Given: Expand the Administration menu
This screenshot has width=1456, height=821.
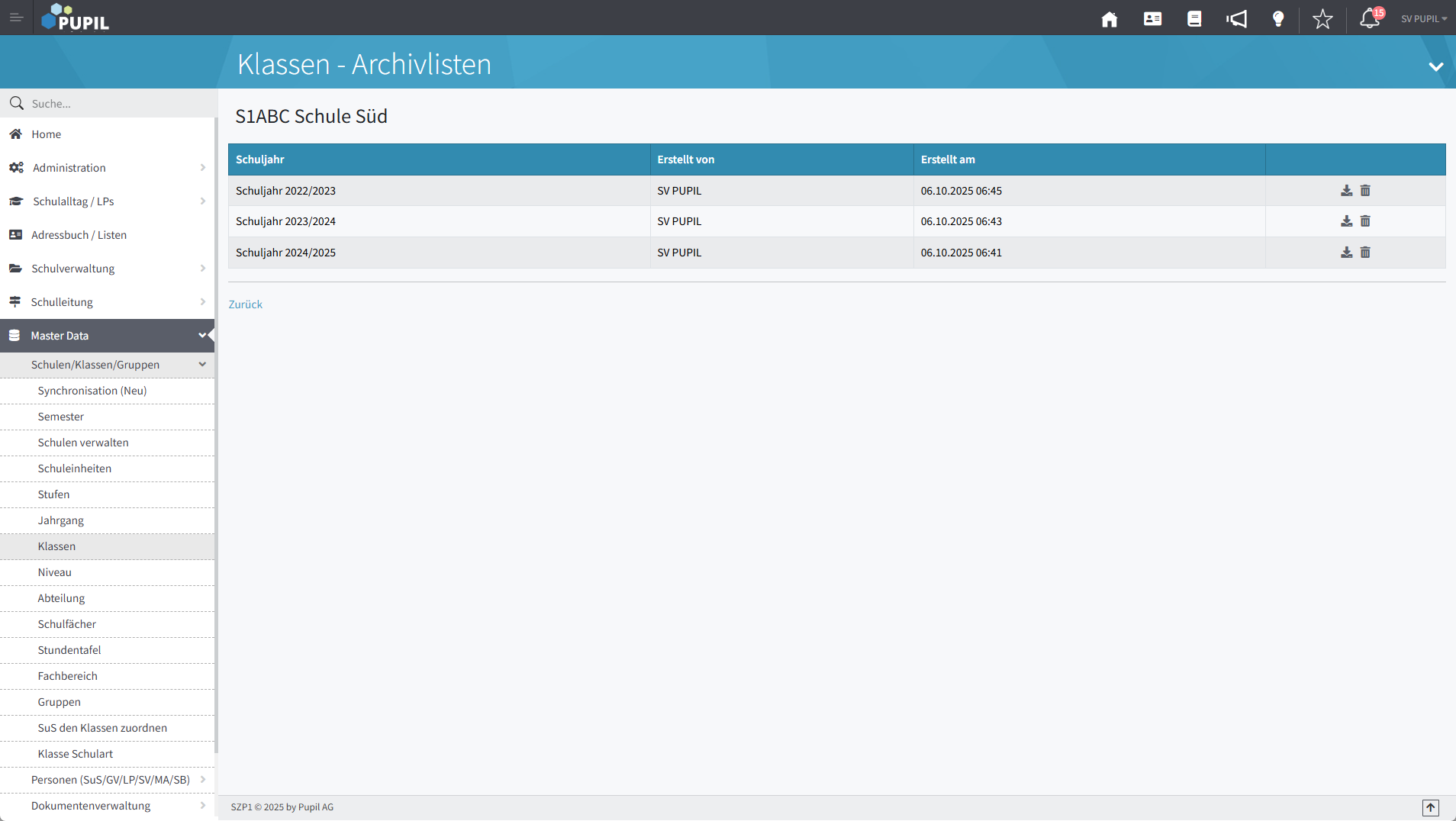Looking at the screenshot, I should pyautogui.click(x=108, y=168).
